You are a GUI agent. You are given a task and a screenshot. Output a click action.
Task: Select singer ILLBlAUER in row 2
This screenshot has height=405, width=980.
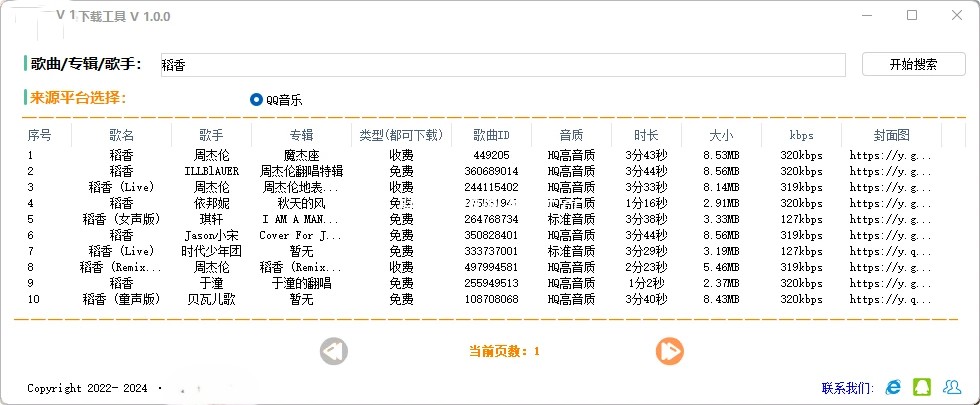tap(211, 171)
